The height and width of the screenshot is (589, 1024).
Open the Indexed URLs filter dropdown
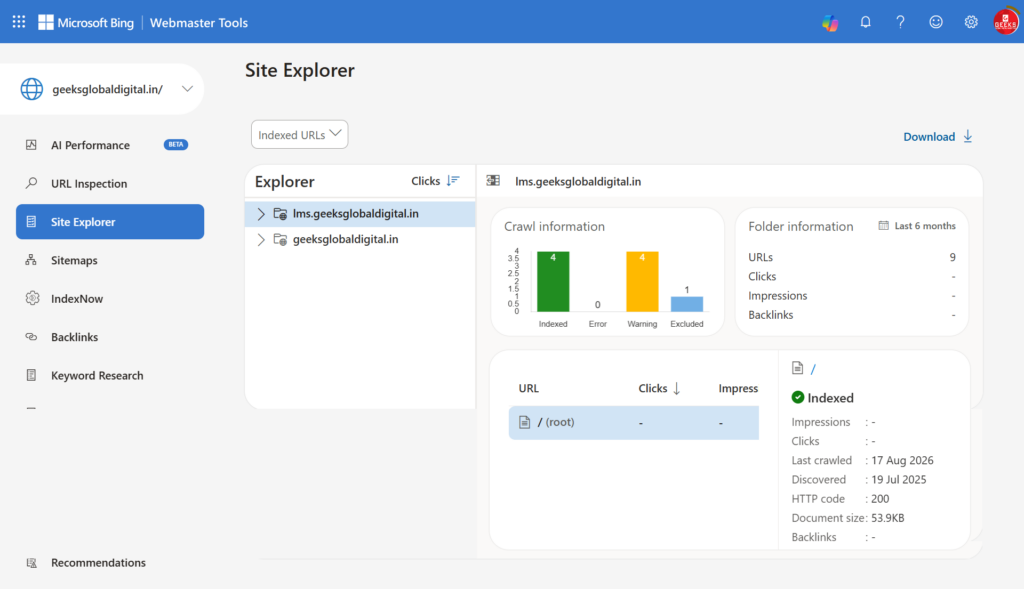tap(300, 135)
